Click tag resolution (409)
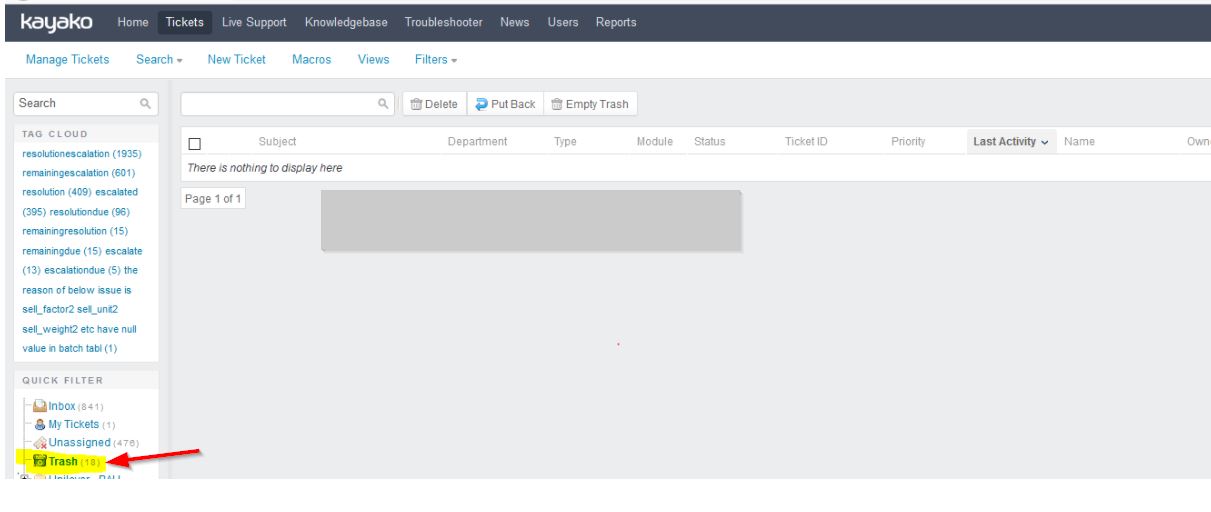 (55, 191)
